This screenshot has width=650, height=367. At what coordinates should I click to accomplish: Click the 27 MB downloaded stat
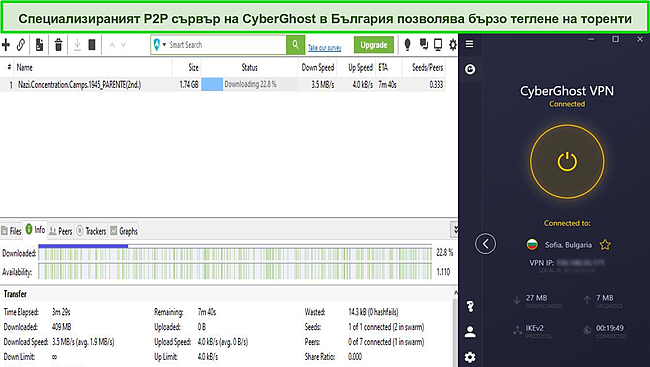click(x=536, y=298)
